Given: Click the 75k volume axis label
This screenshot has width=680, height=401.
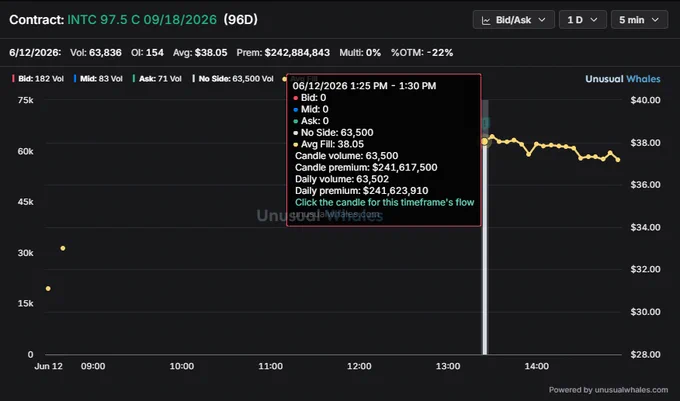Looking at the screenshot, I should point(26,100).
